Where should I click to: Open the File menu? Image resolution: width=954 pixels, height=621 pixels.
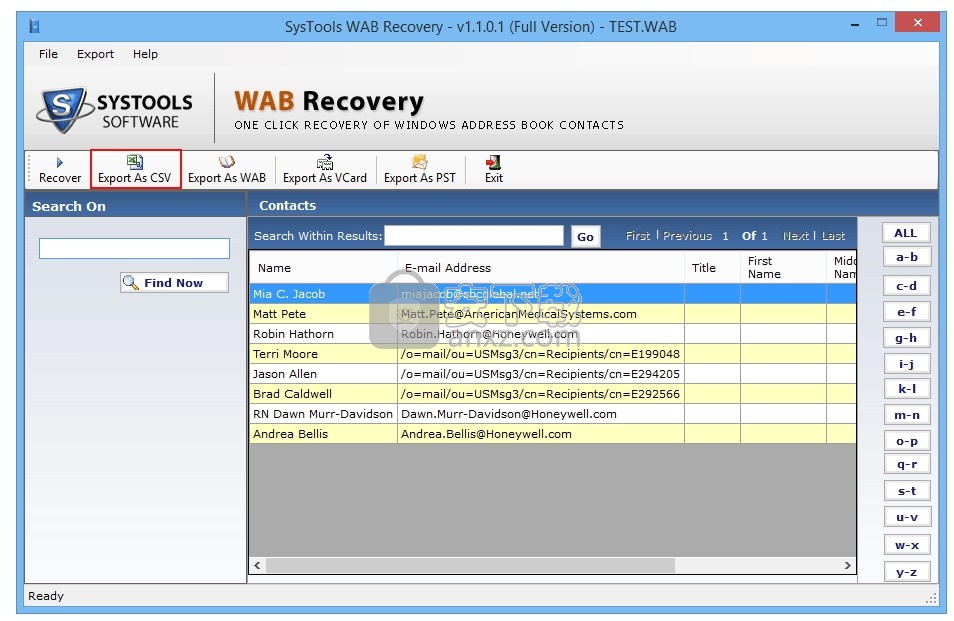(x=48, y=54)
